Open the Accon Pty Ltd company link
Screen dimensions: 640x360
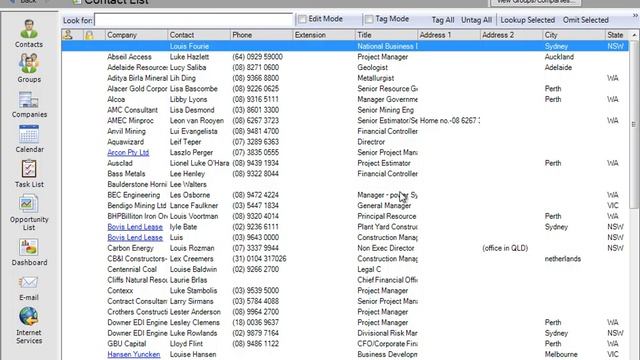pyautogui.click(x=128, y=153)
